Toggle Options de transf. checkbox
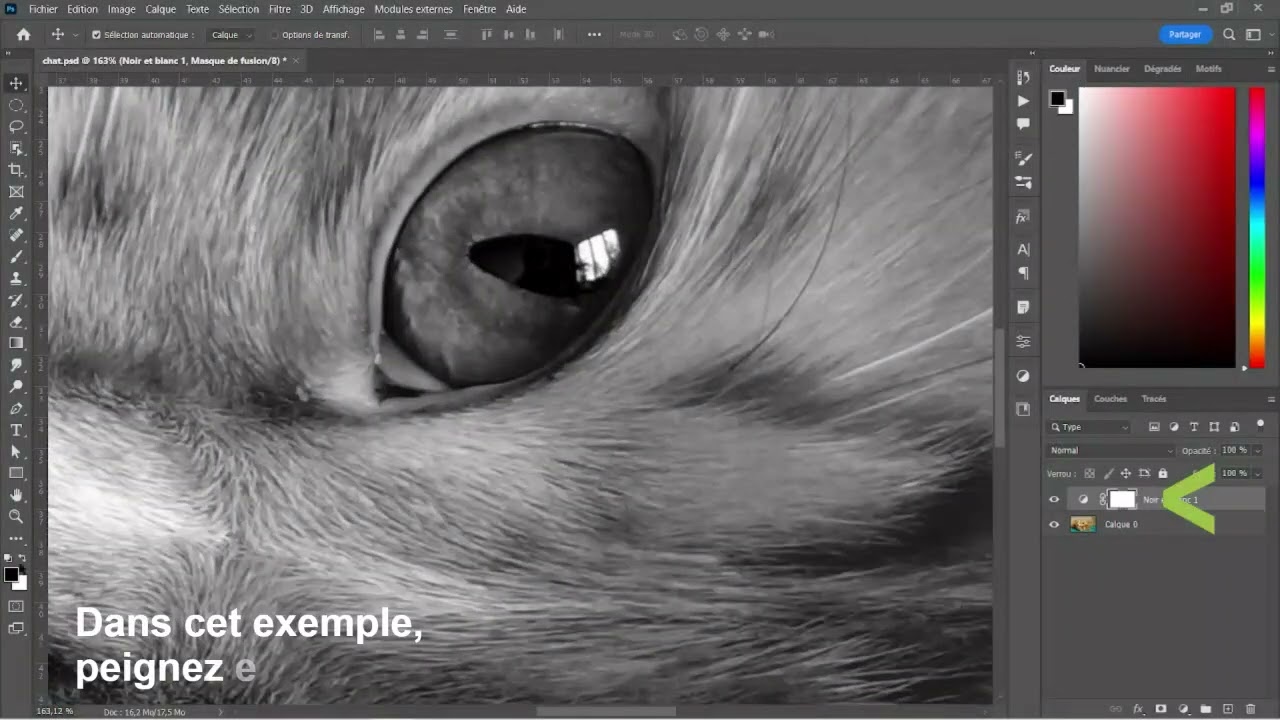 275,34
